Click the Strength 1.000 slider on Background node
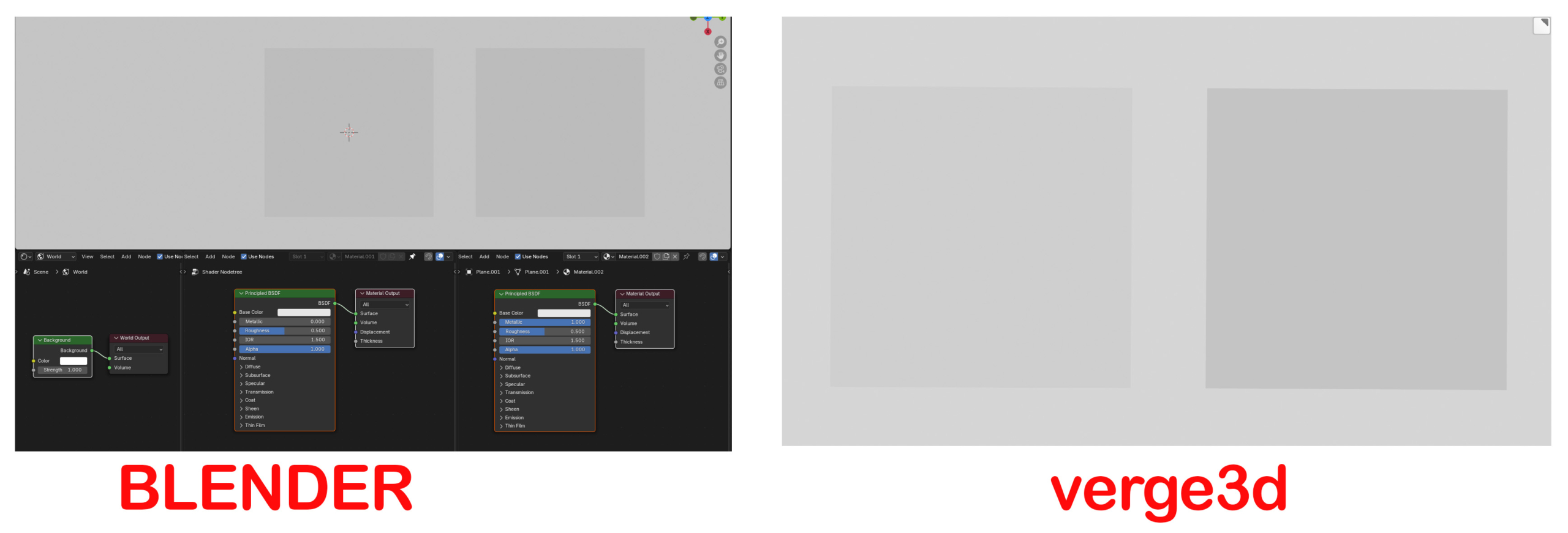The width and height of the screenshot is (1568, 533). pyautogui.click(x=63, y=370)
